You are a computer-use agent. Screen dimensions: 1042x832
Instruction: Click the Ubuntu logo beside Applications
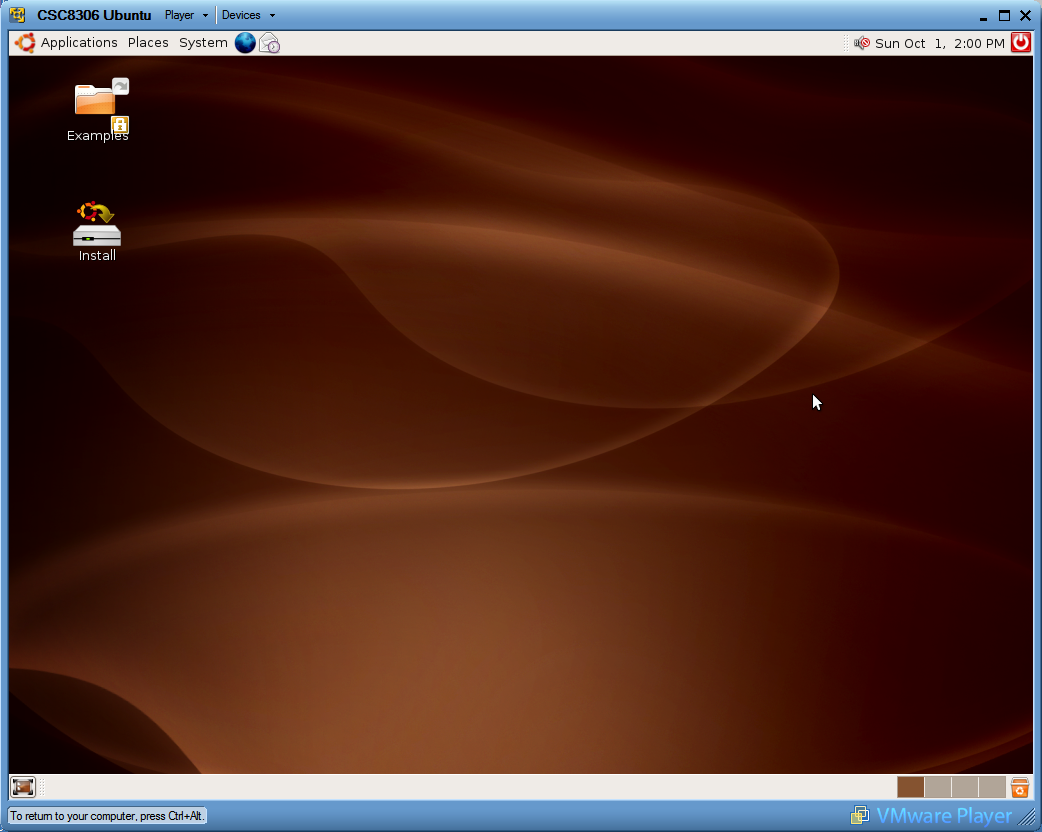pos(25,43)
